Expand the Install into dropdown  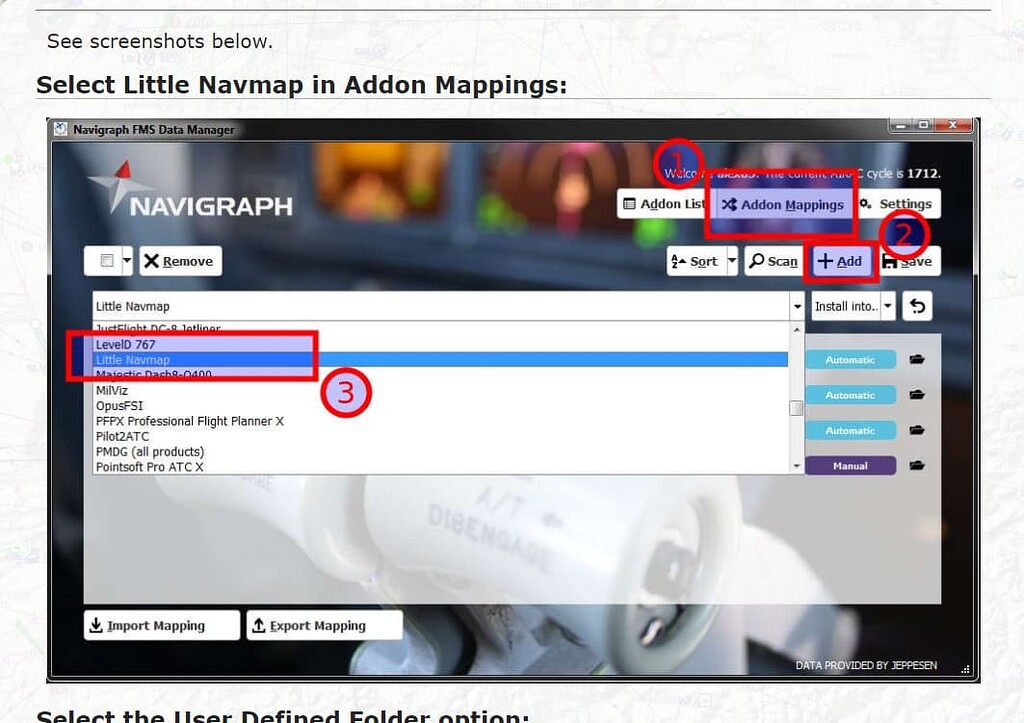coord(888,306)
